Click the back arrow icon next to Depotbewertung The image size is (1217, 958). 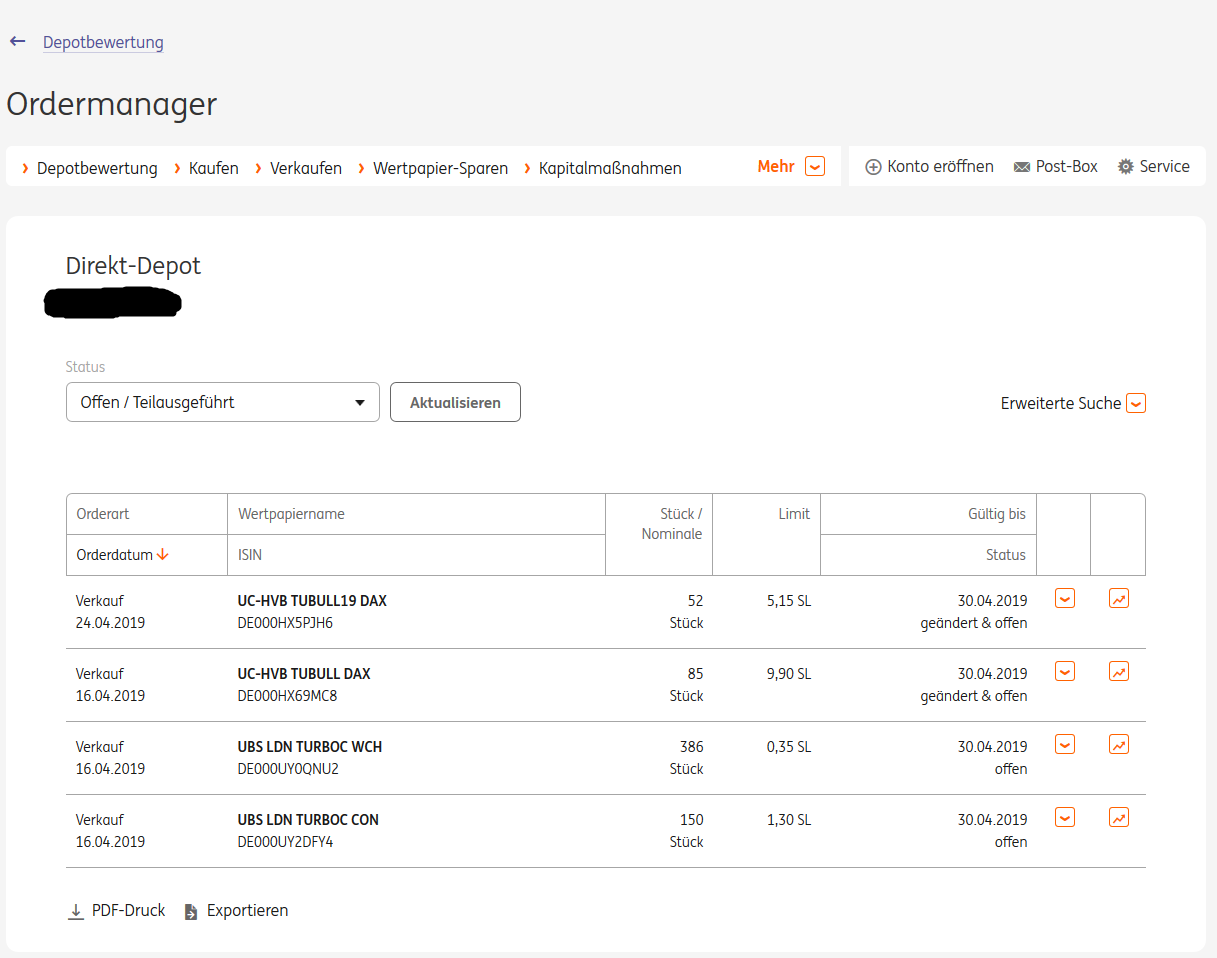[17, 41]
